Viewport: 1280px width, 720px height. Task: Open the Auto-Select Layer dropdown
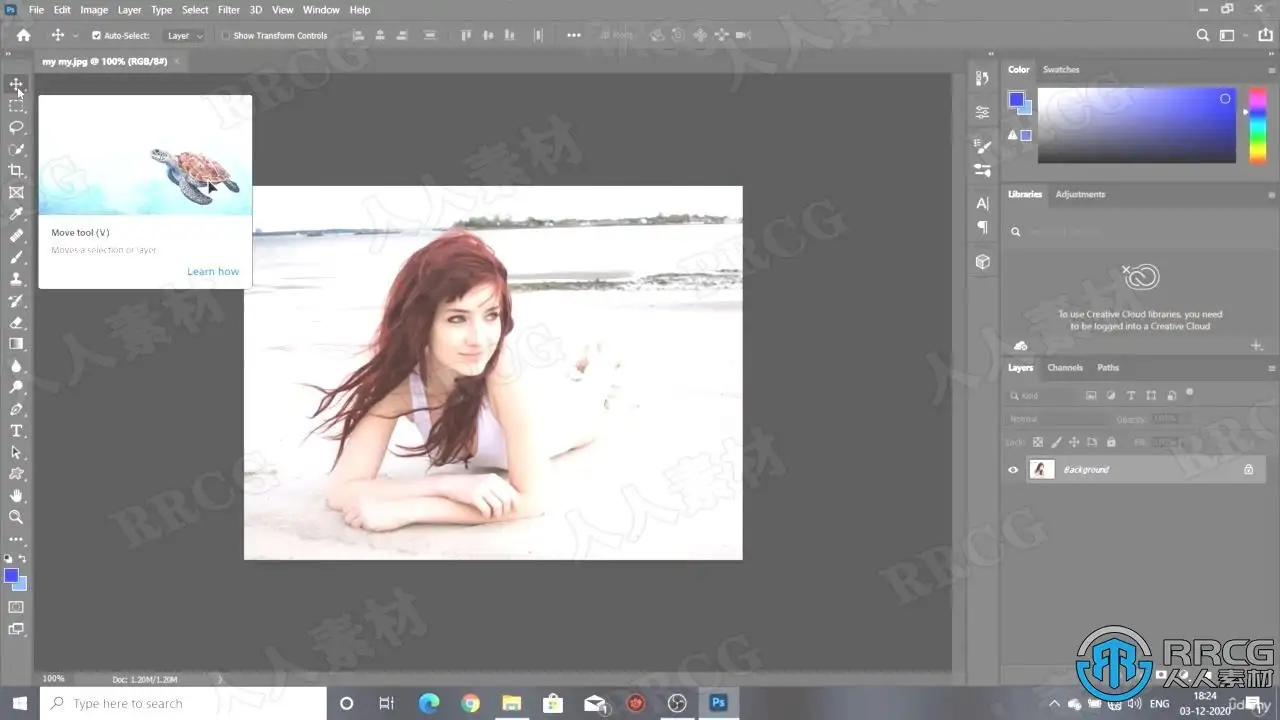[x=184, y=36]
